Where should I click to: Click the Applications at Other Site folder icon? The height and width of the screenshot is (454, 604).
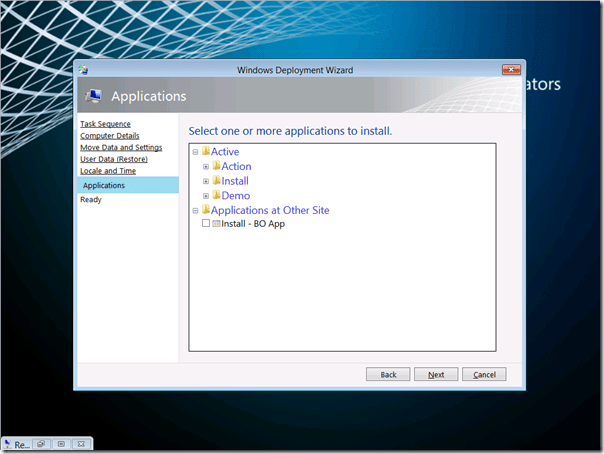pos(206,210)
